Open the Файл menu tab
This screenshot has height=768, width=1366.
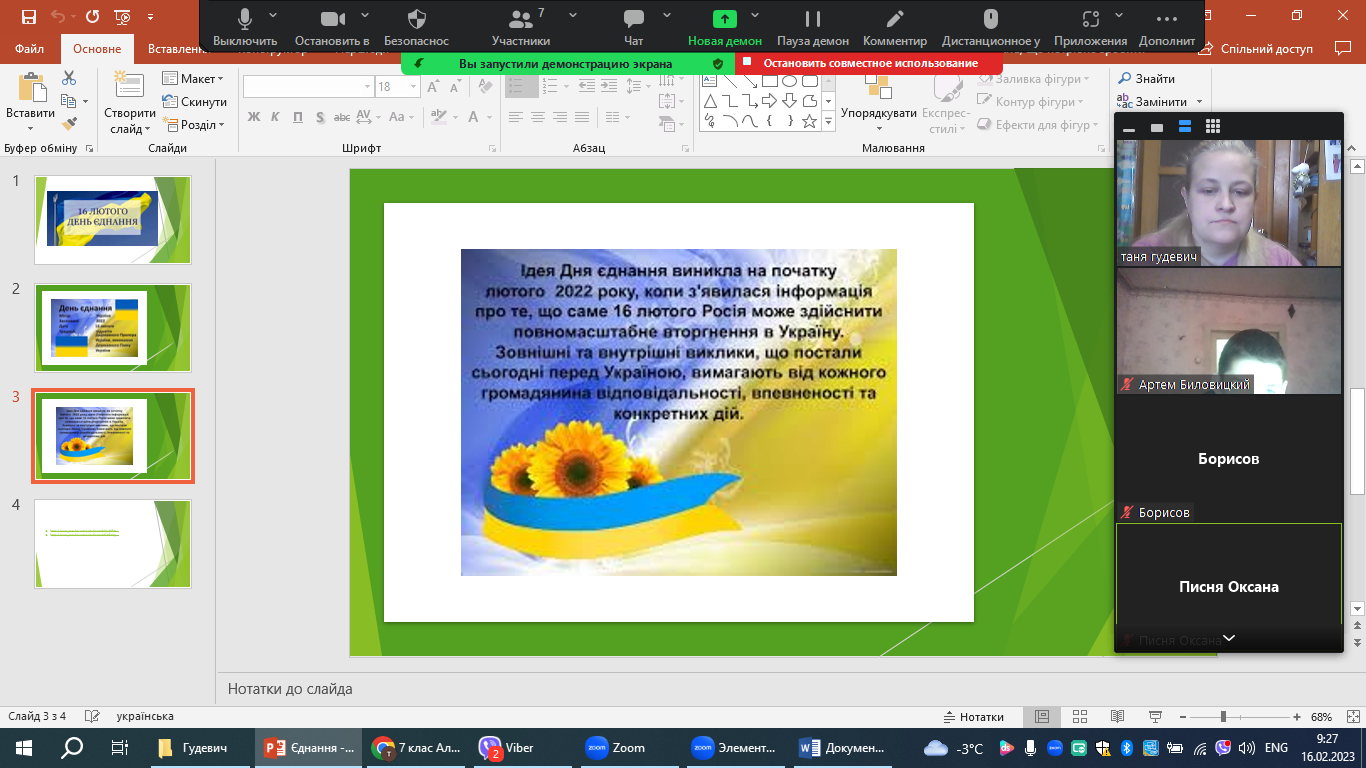[x=30, y=49]
